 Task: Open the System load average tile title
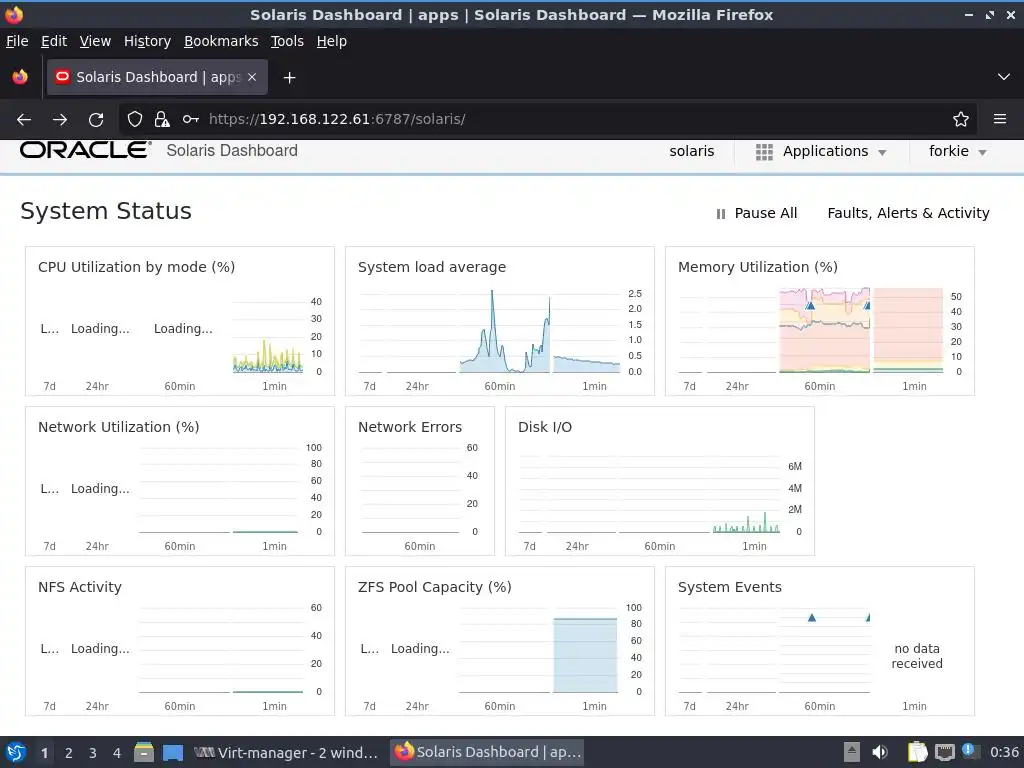click(432, 267)
